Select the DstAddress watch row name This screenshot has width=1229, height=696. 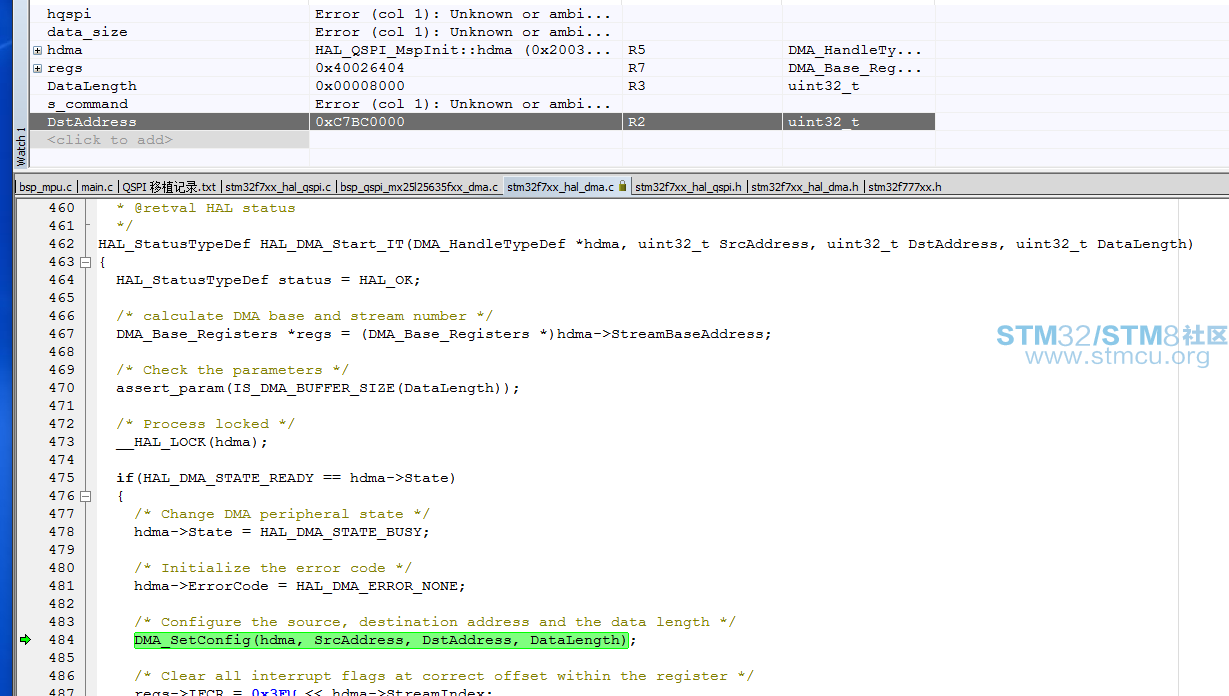tap(92, 122)
